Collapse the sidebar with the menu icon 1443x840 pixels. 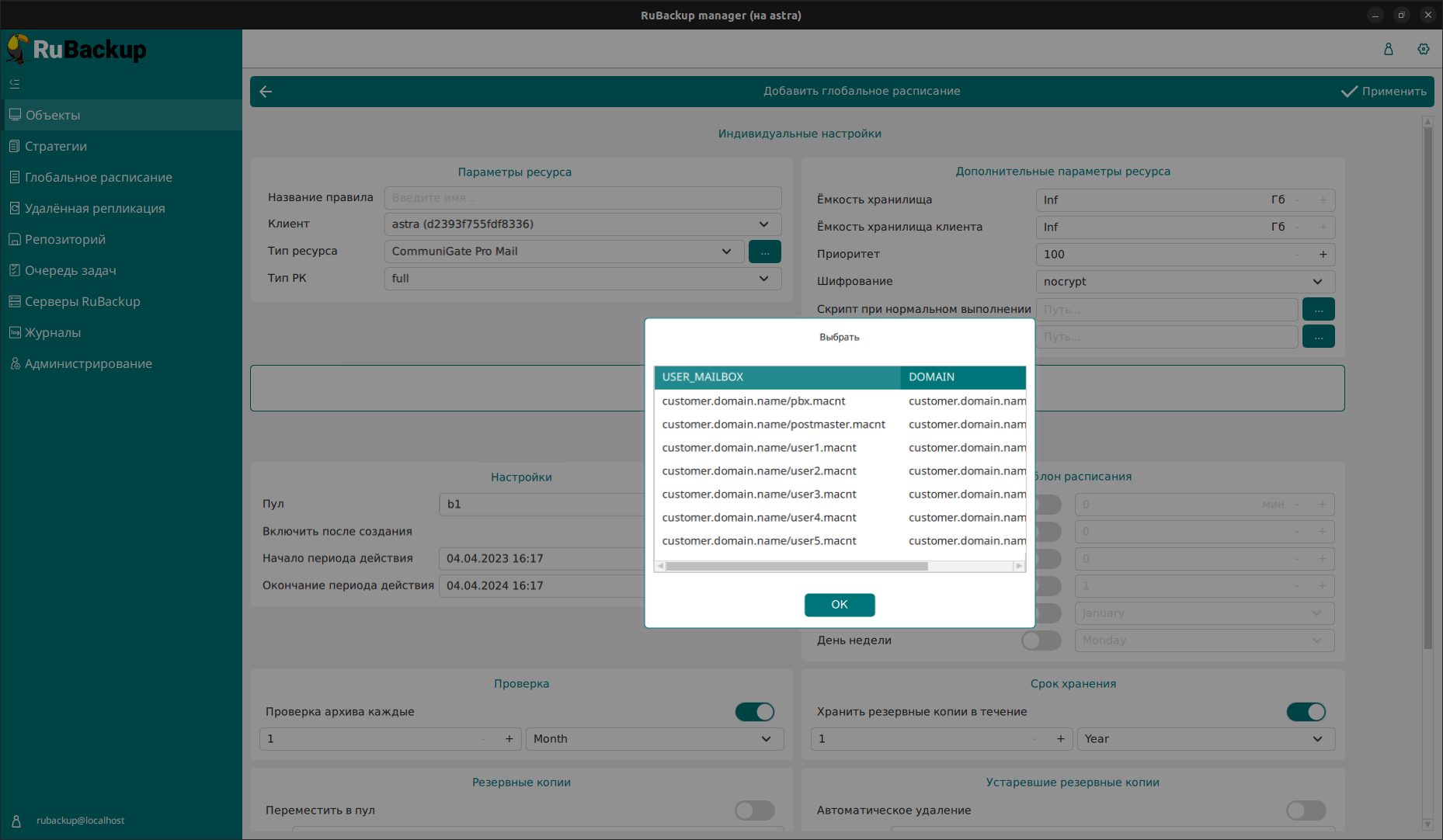(x=15, y=84)
